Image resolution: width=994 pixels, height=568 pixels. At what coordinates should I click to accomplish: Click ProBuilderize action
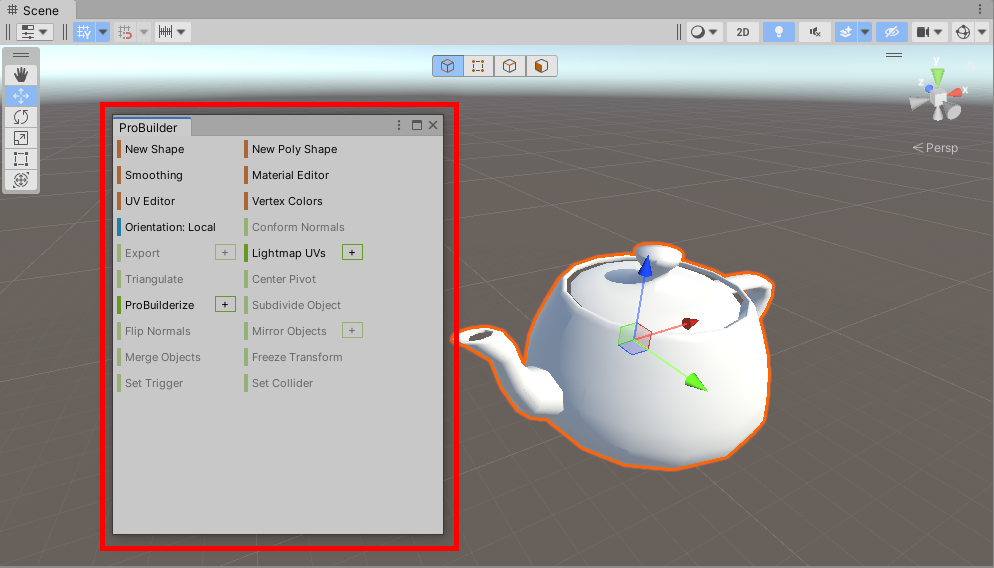tap(159, 305)
